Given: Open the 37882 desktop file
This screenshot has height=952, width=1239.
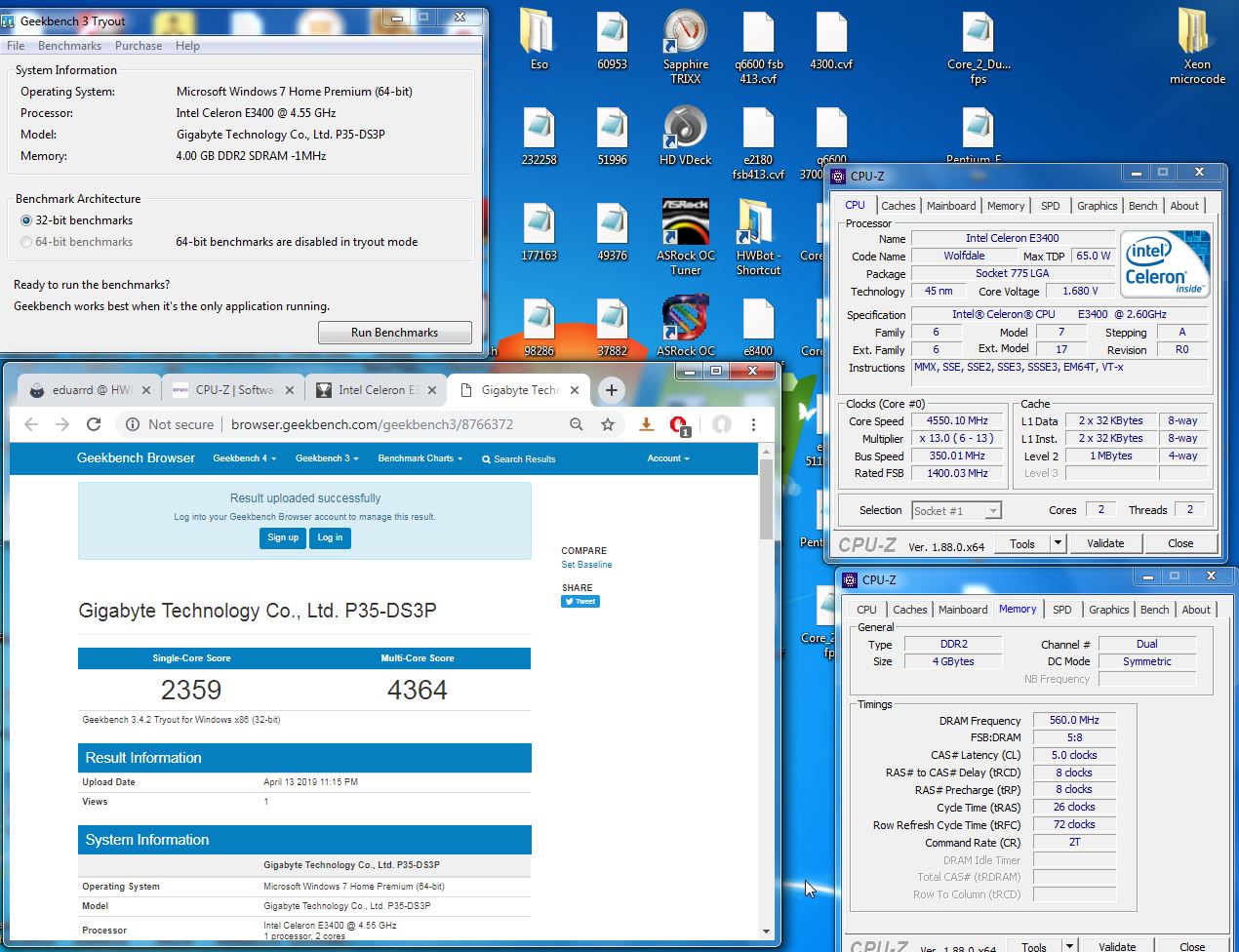Looking at the screenshot, I should (612, 327).
